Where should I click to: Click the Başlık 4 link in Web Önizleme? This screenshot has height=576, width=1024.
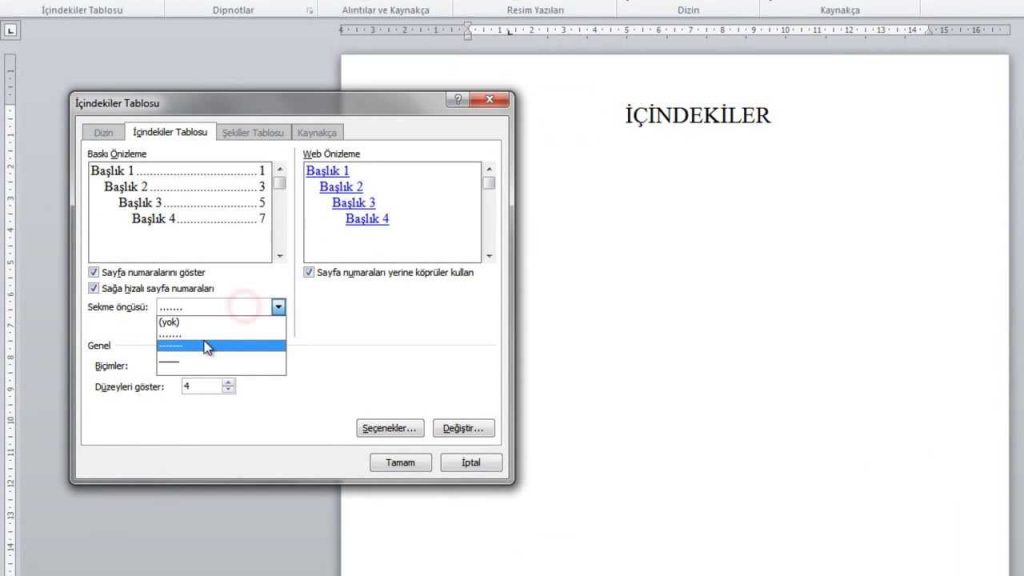[x=367, y=219]
